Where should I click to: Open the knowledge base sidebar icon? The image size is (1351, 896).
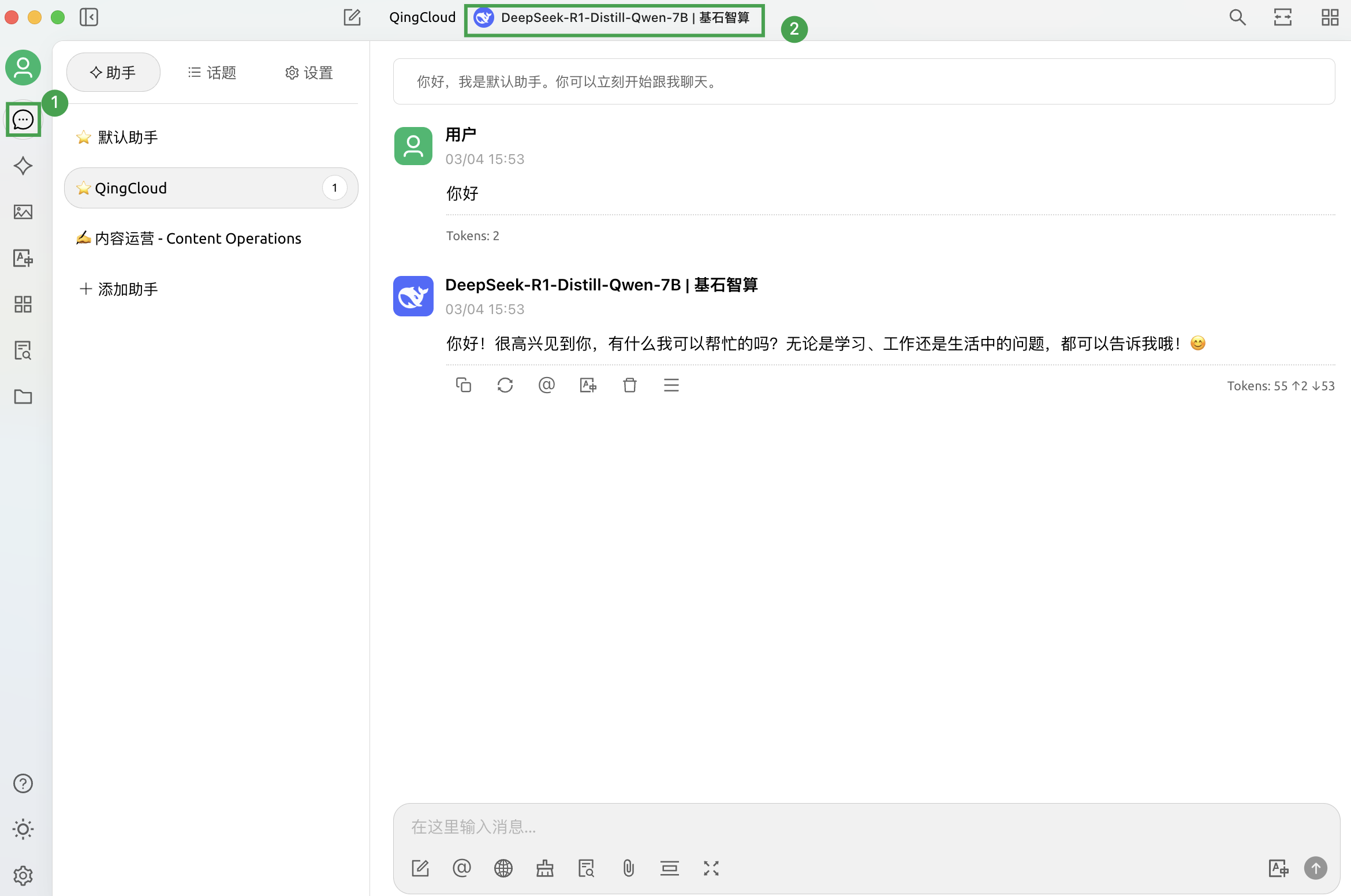tap(23, 350)
